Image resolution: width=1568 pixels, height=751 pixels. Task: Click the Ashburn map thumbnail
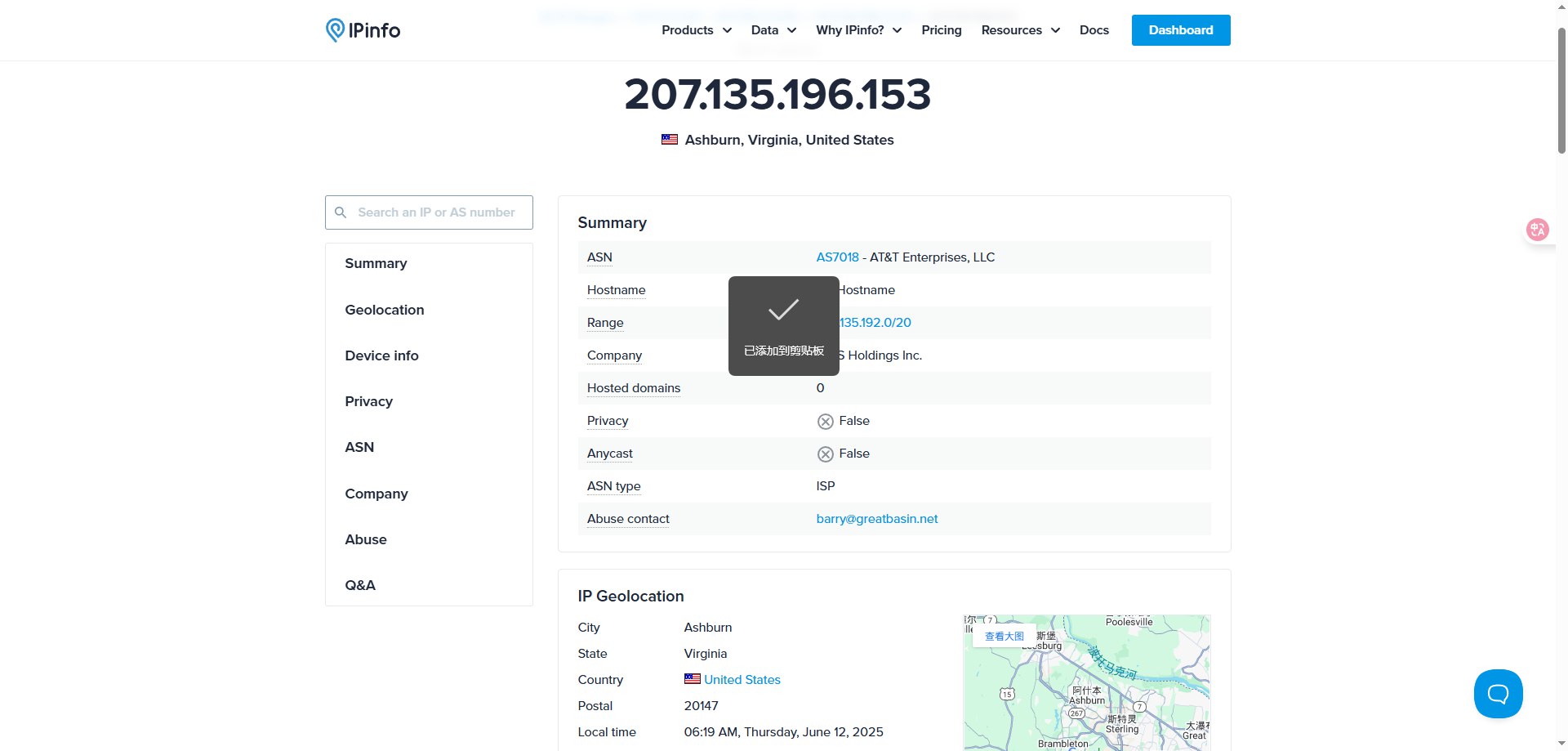[1087, 682]
